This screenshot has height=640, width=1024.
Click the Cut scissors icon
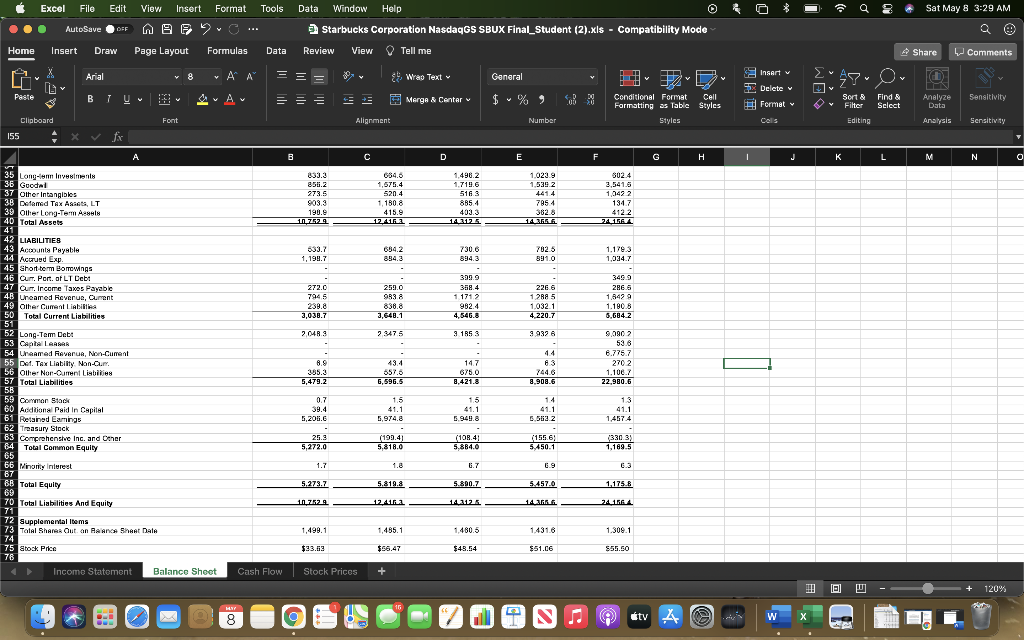50,73
